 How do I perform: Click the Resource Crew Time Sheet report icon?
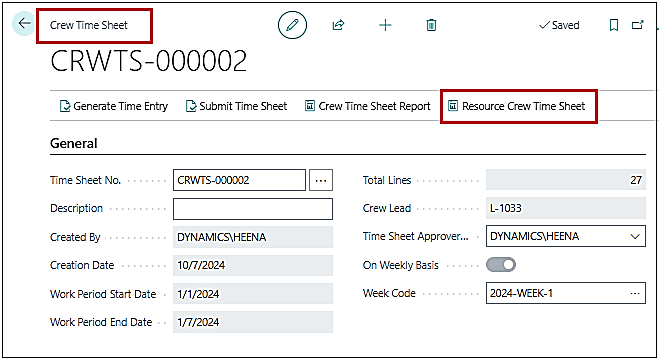(x=453, y=106)
